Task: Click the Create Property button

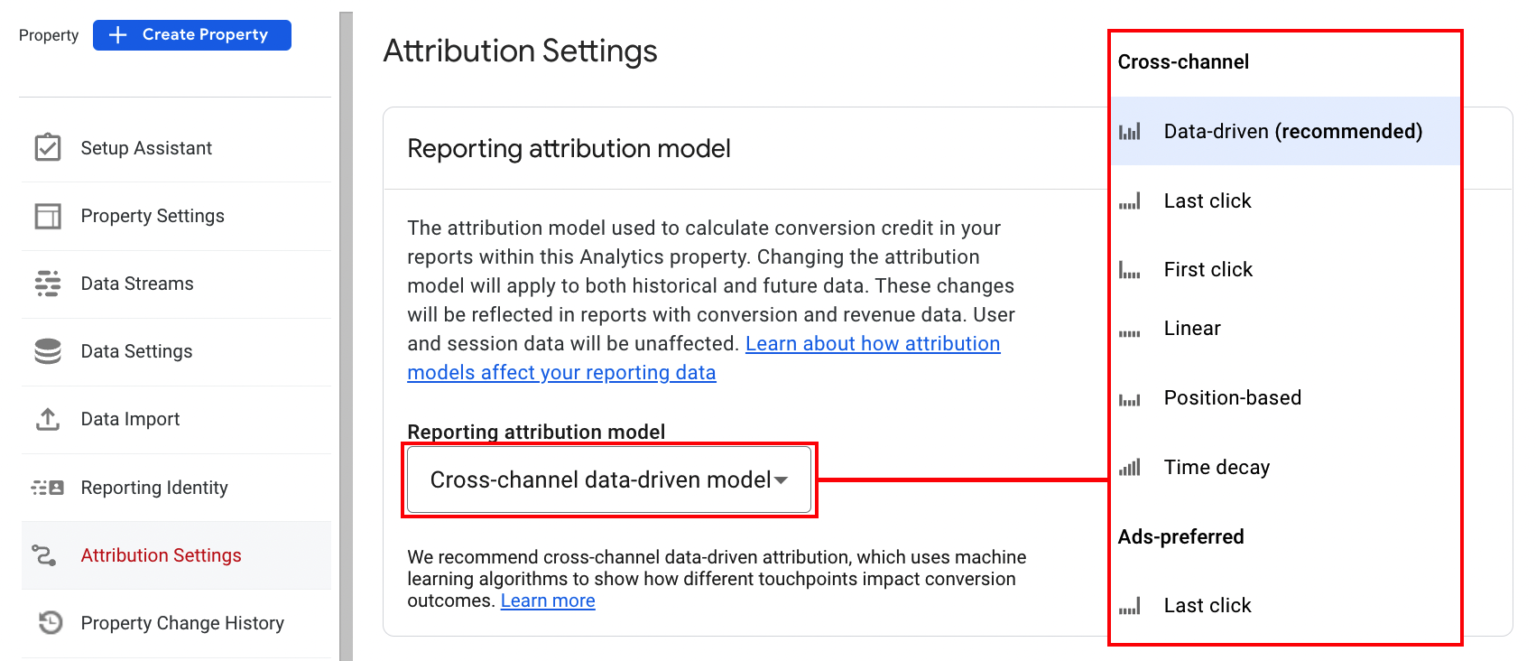Action: [x=191, y=34]
